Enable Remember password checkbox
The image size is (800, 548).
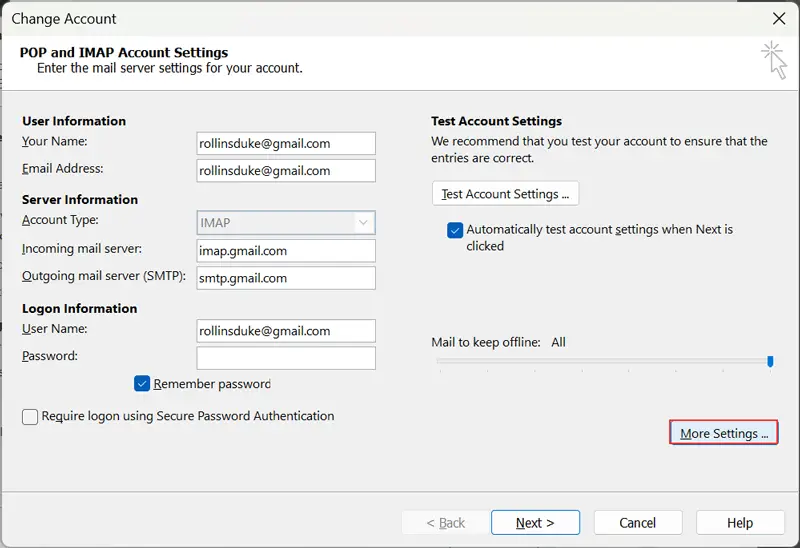point(142,384)
